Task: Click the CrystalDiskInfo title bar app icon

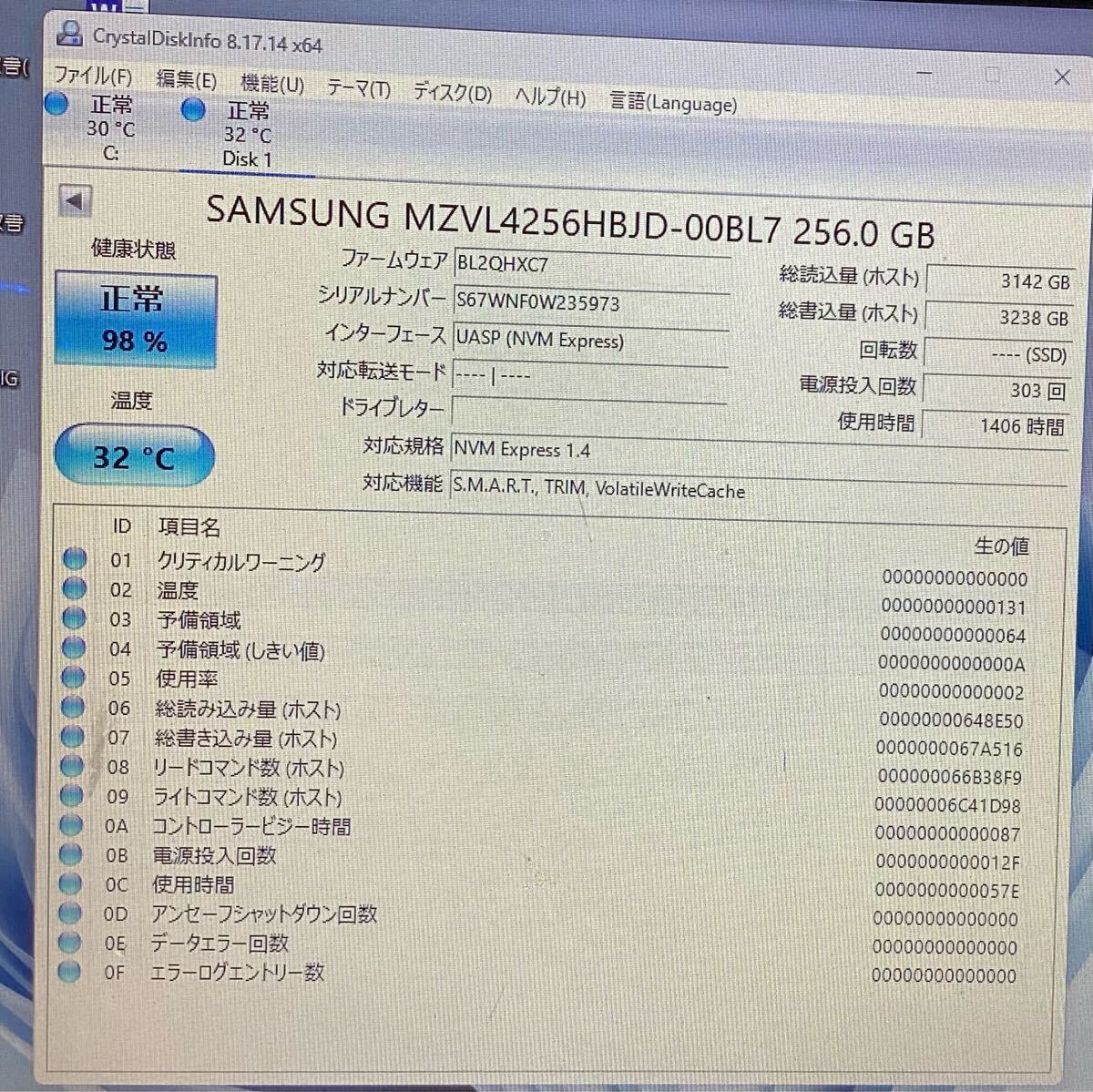Action: tap(69, 35)
